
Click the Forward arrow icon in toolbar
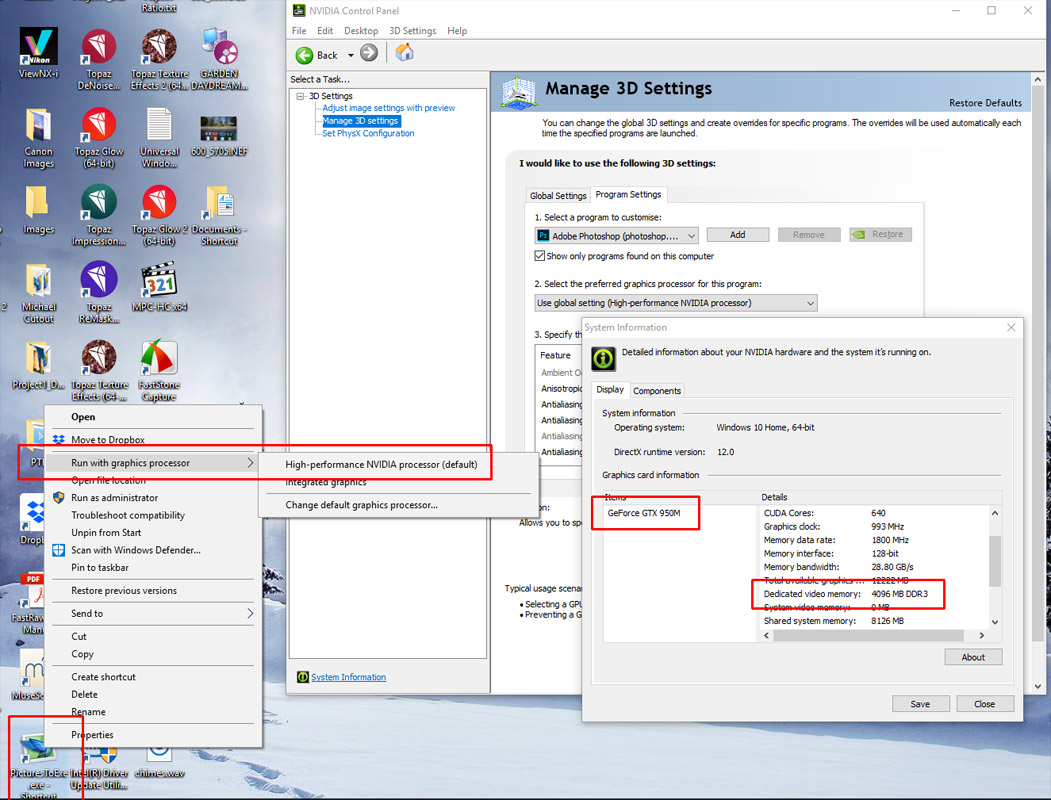tap(369, 54)
